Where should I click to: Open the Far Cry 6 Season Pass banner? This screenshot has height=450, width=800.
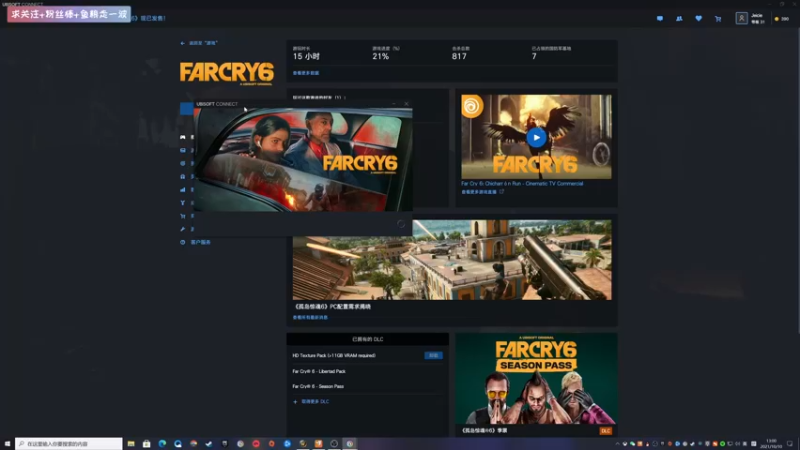pyautogui.click(x=536, y=380)
